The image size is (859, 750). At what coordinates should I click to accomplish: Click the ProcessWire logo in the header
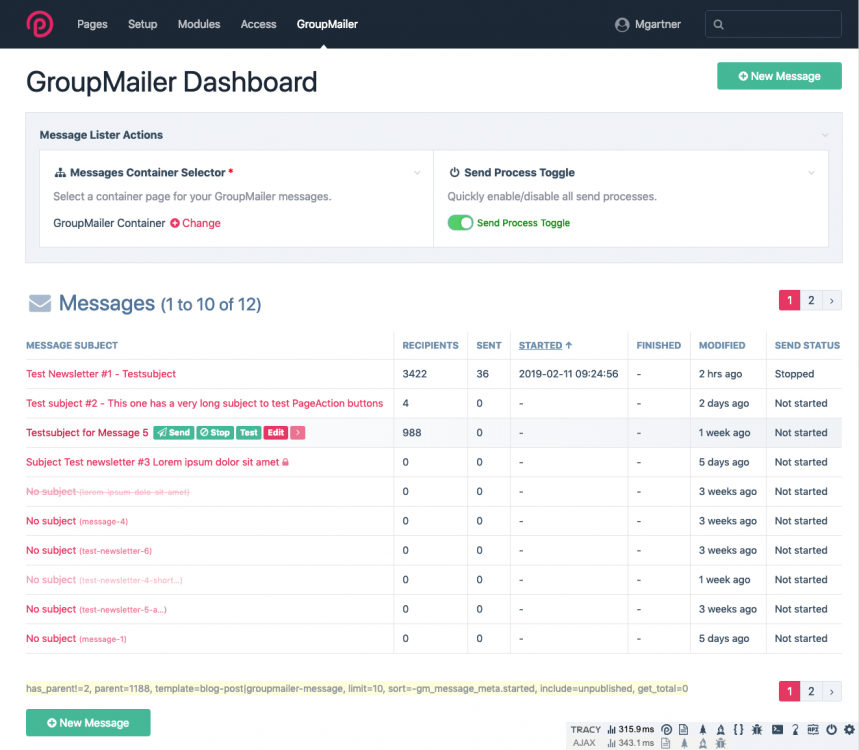coord(40,24)
